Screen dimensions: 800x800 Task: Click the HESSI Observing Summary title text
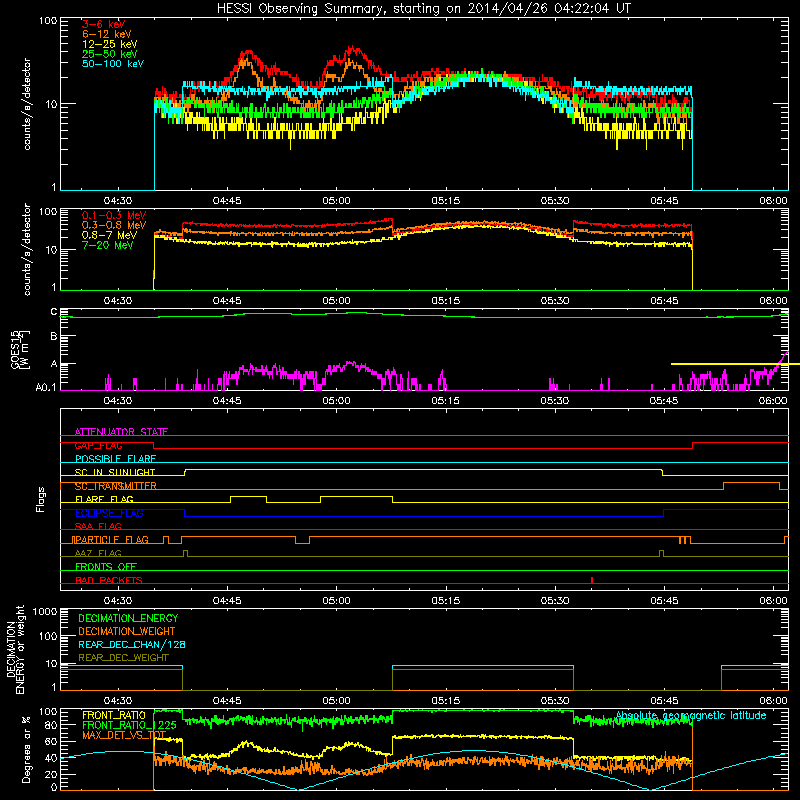coord(423,8)
